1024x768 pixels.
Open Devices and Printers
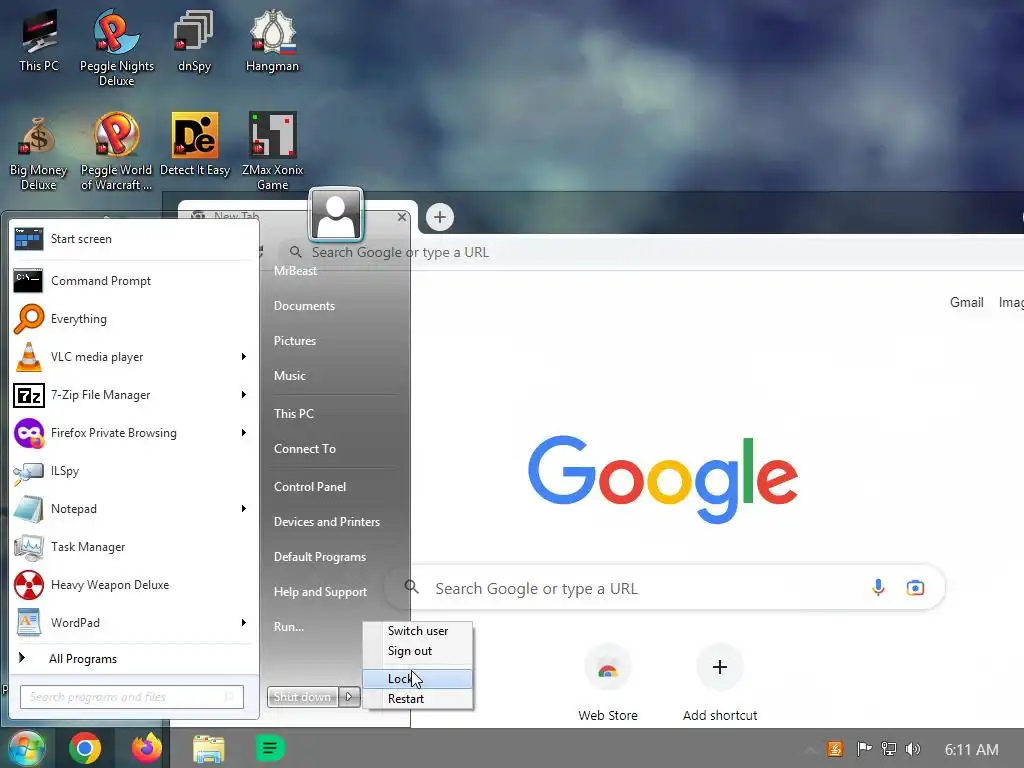pos(327,522)
